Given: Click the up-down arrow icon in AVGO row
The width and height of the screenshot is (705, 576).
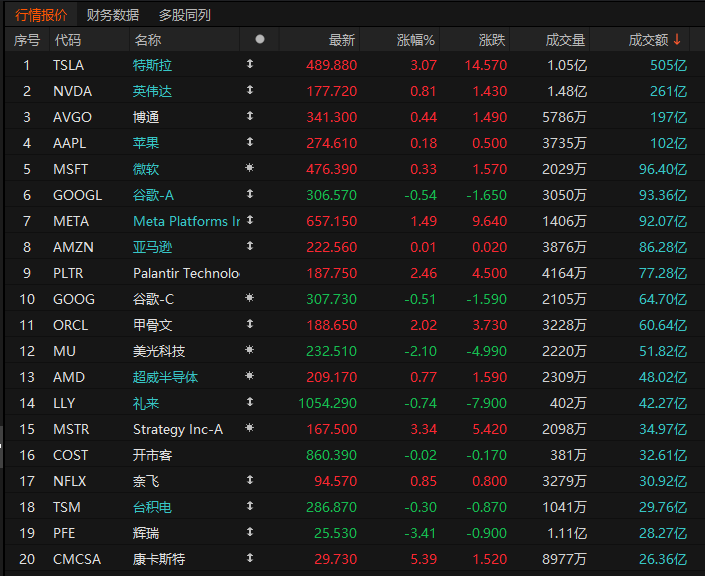Looking at the screenshot, I should point(250,116).
